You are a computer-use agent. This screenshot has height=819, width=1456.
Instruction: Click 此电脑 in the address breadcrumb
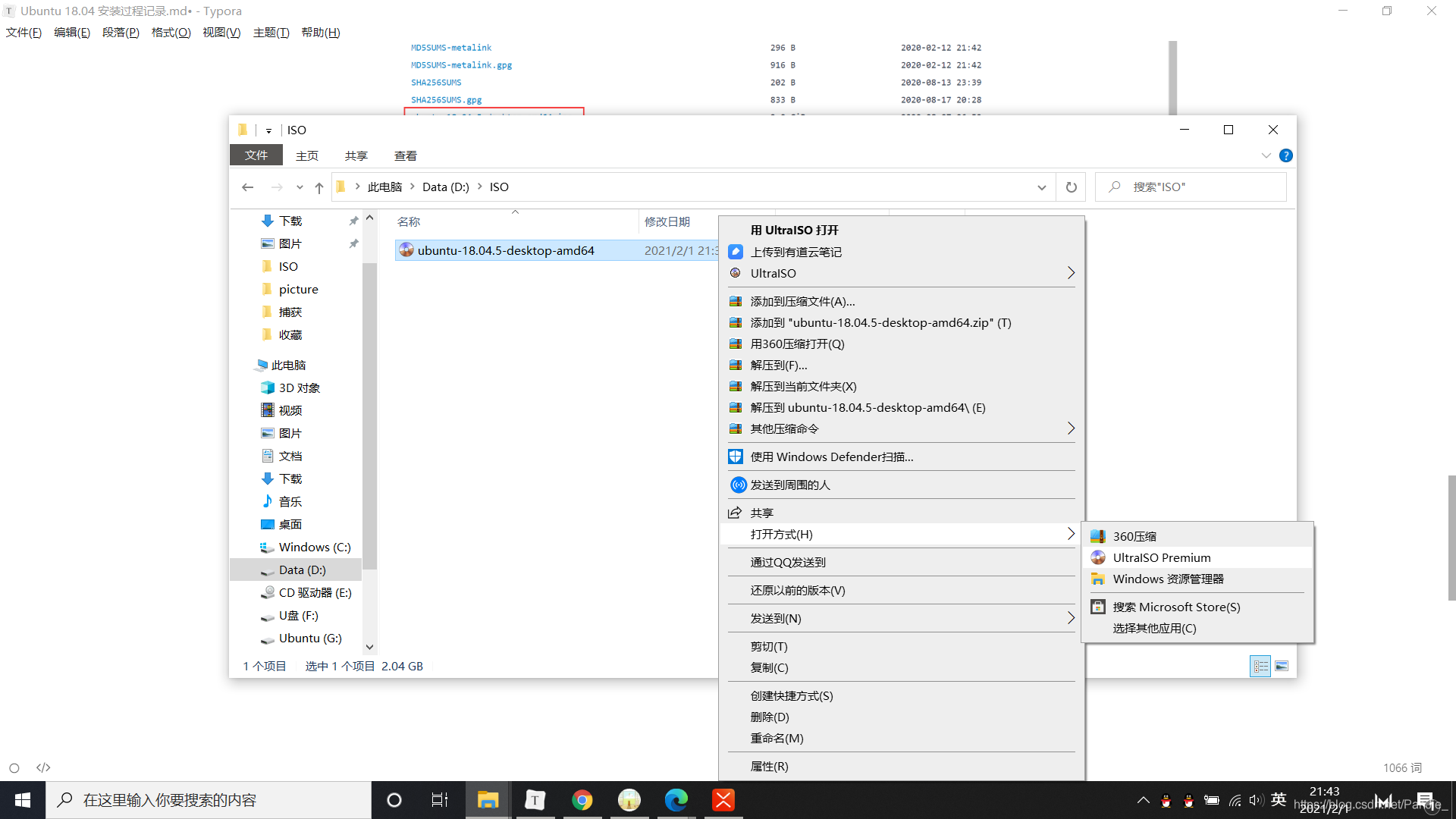pos(384,187)
